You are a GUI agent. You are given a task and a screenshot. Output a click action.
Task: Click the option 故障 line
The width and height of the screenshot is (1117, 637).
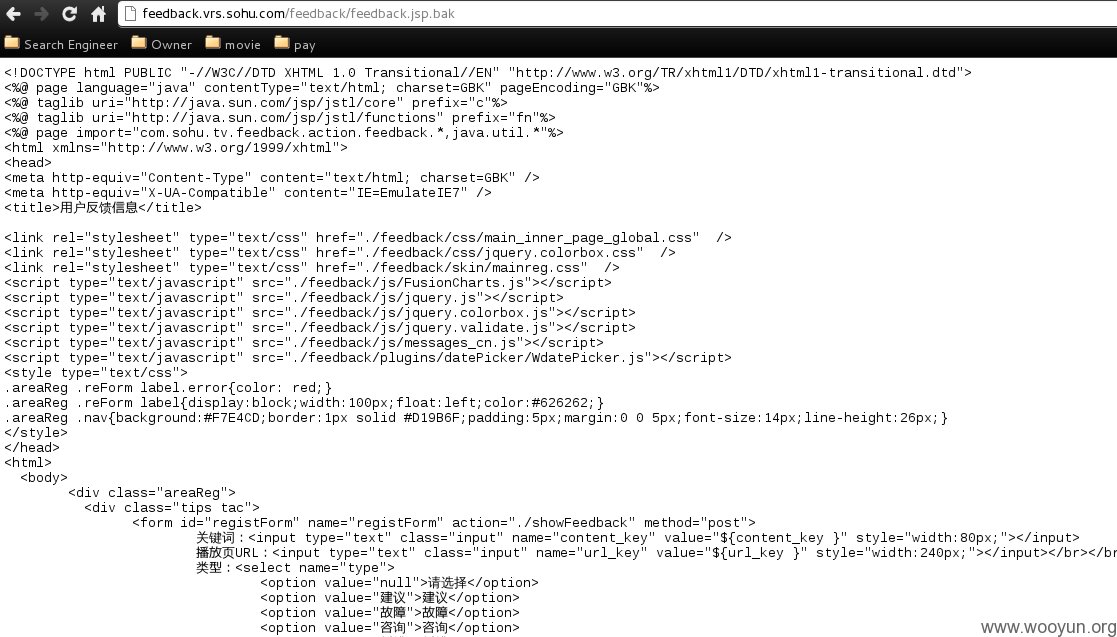coord(390,612)
